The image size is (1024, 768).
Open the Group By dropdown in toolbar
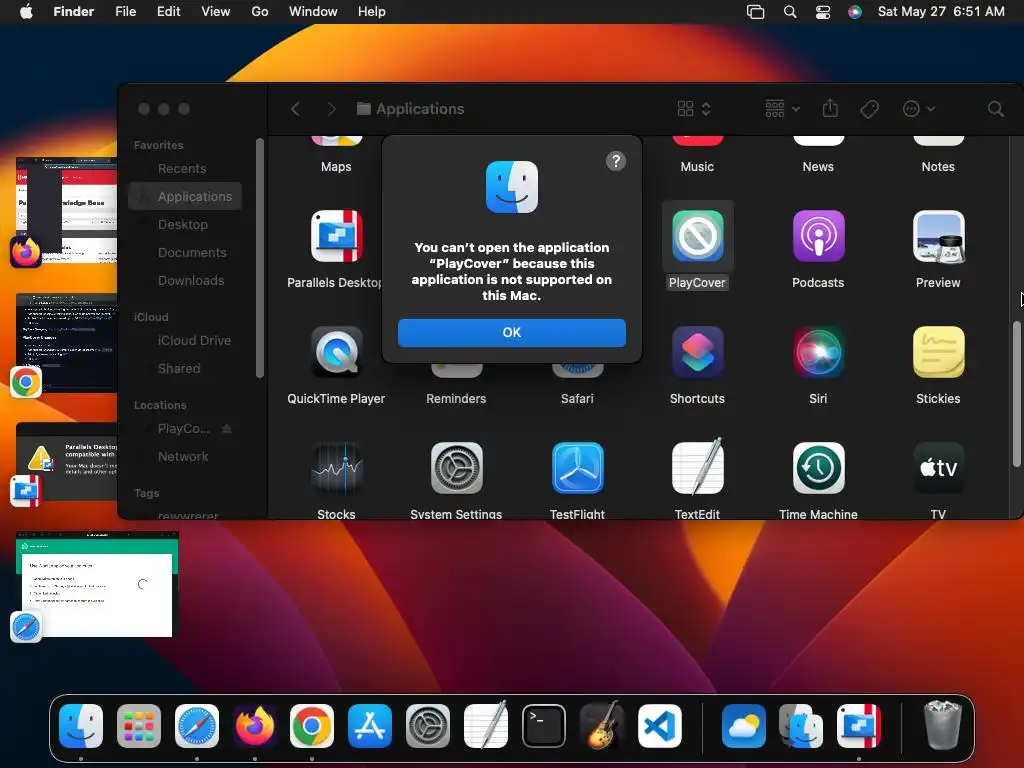[x=782, y=109]
